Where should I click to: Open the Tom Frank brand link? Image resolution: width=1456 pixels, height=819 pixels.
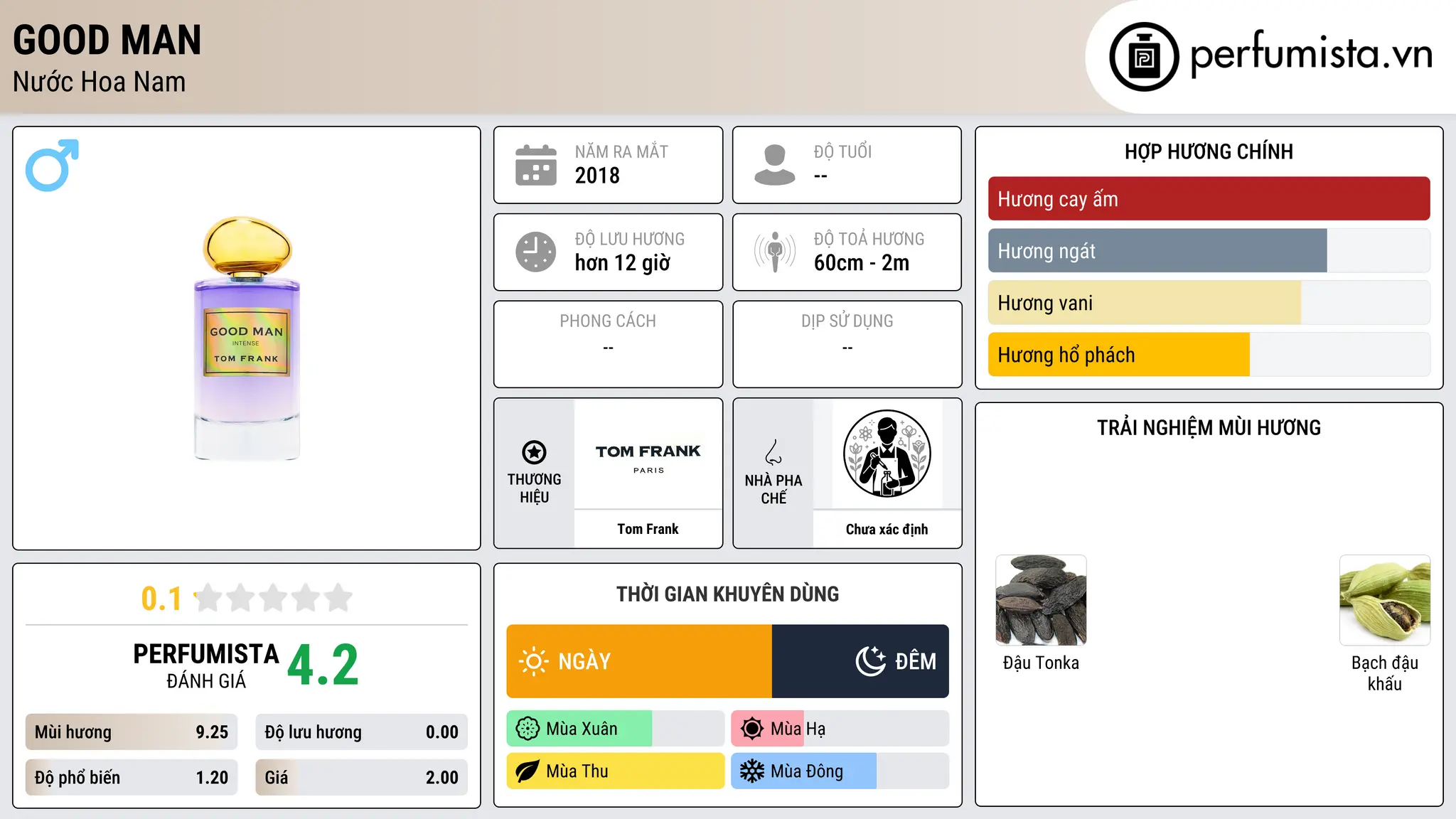coord(648,529)
